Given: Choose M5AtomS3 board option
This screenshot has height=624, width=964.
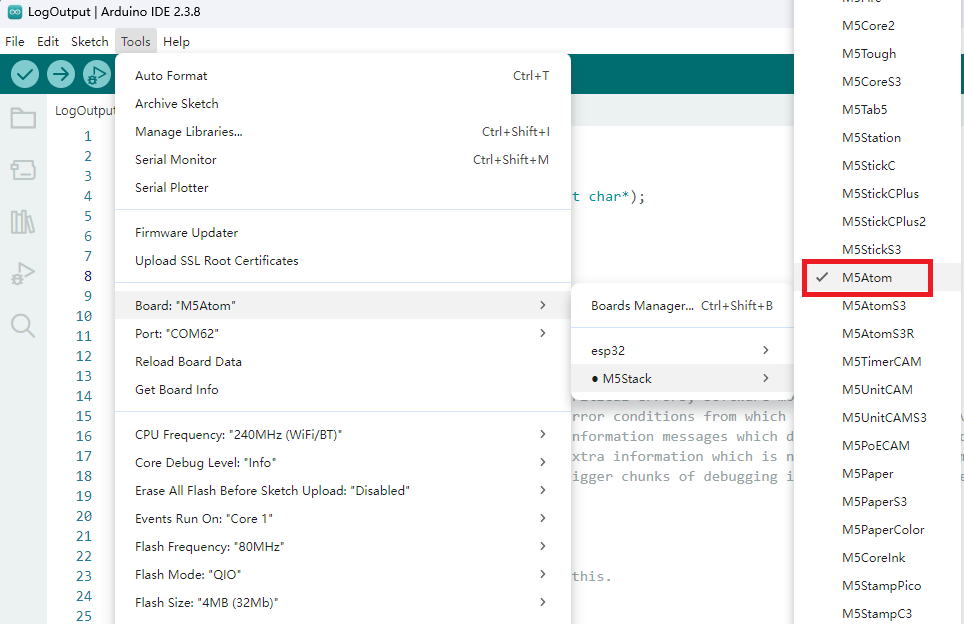Looking at the screenshot, I should [873, 305].
